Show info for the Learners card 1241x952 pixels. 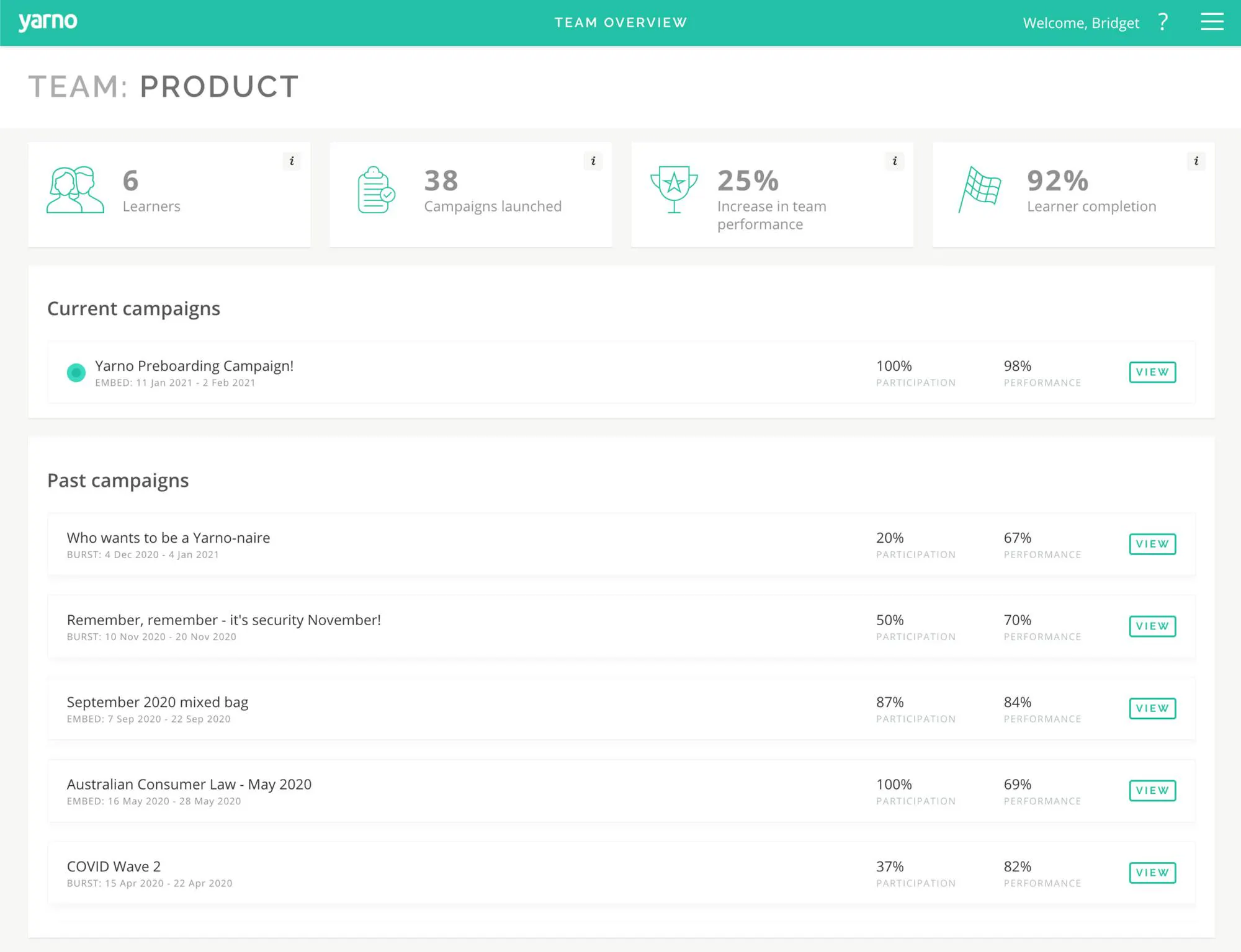[292, 161]
